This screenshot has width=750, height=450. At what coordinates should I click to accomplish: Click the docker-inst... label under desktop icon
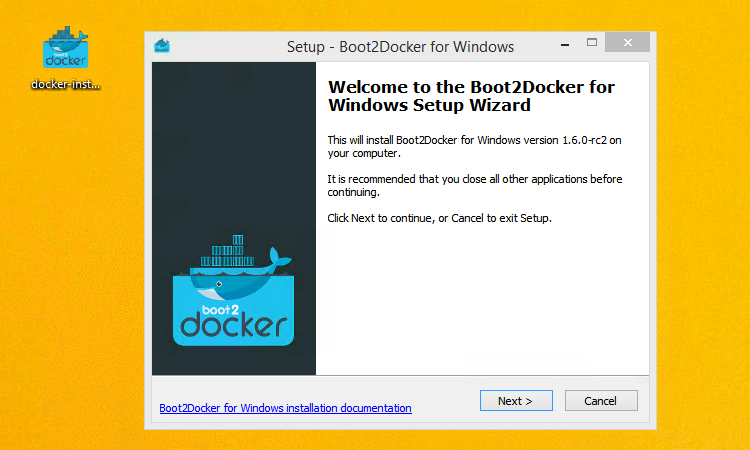point(66,85)
